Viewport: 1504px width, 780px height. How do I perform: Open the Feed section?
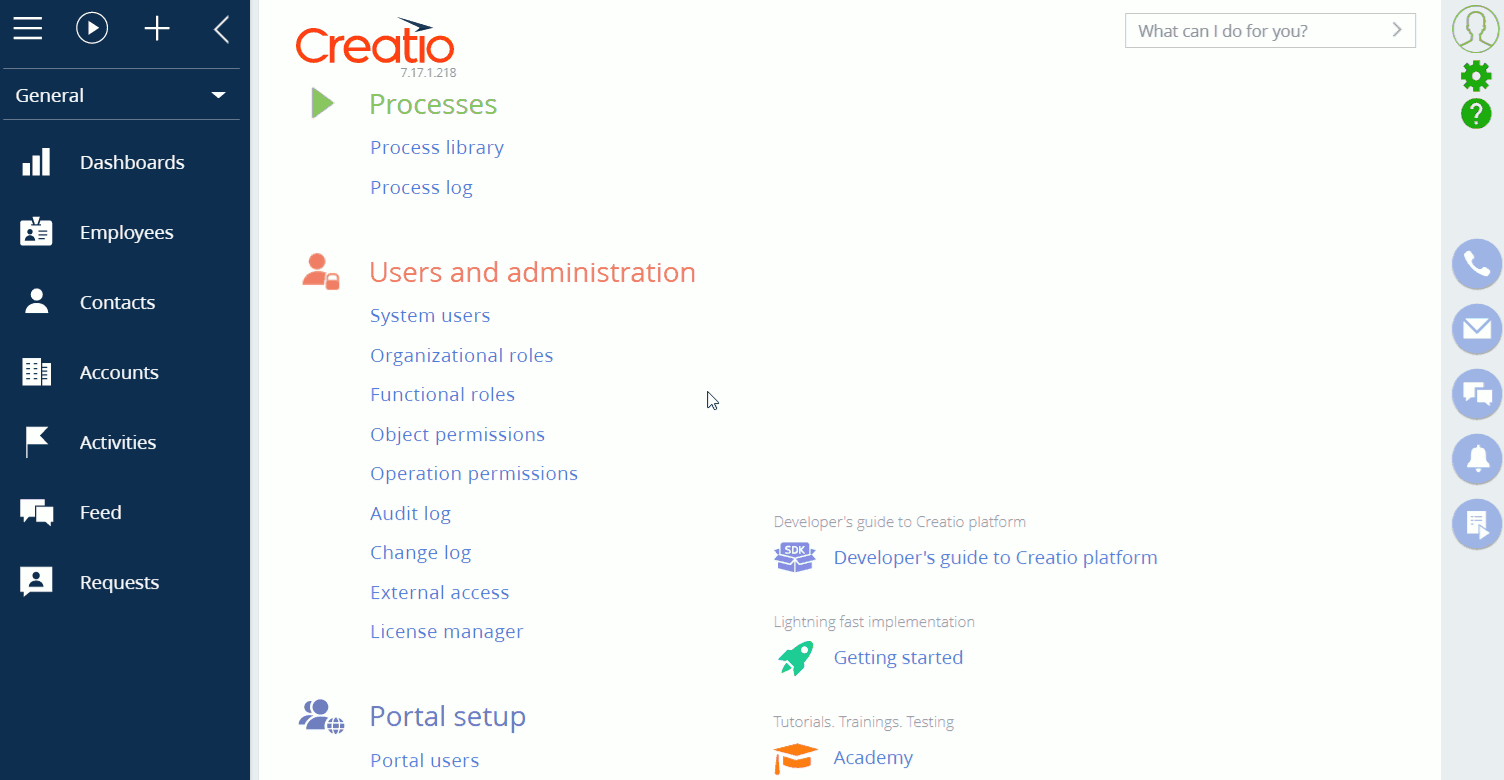coord(101,512)
